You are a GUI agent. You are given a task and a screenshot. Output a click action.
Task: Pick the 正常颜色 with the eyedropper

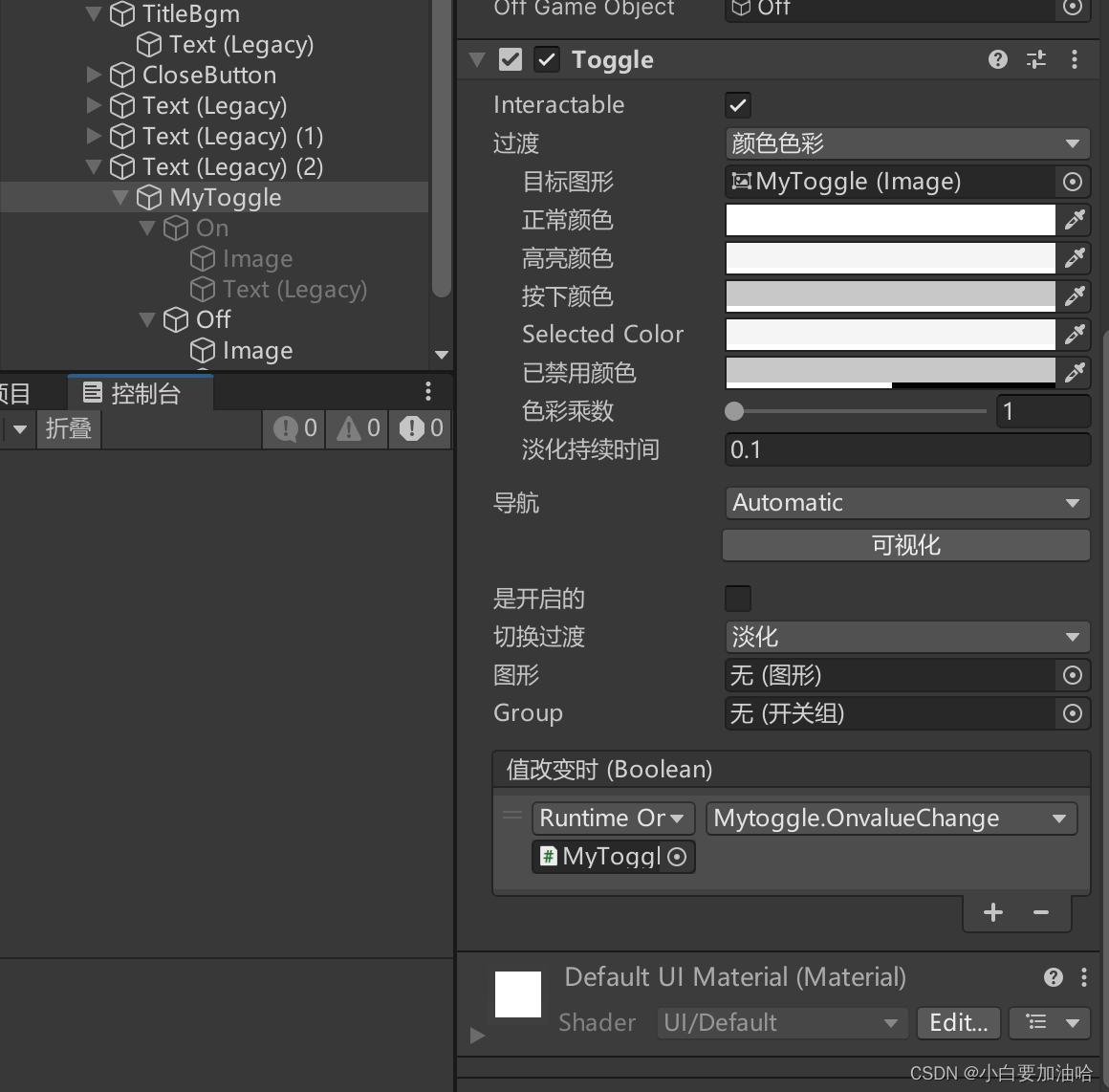tap(1075, 220)
